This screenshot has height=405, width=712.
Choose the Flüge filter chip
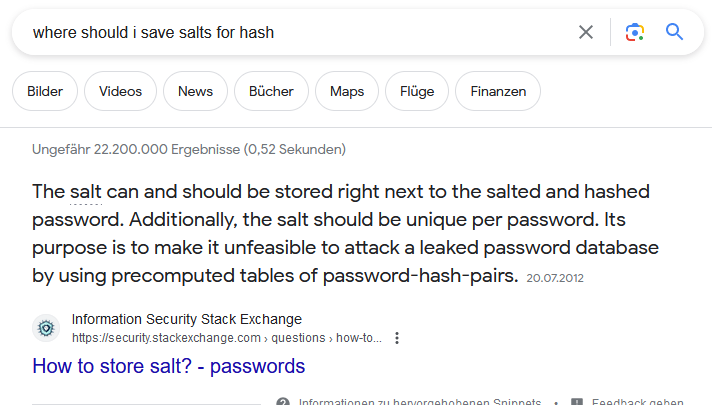pyautogui.click(x=416, y=91)
